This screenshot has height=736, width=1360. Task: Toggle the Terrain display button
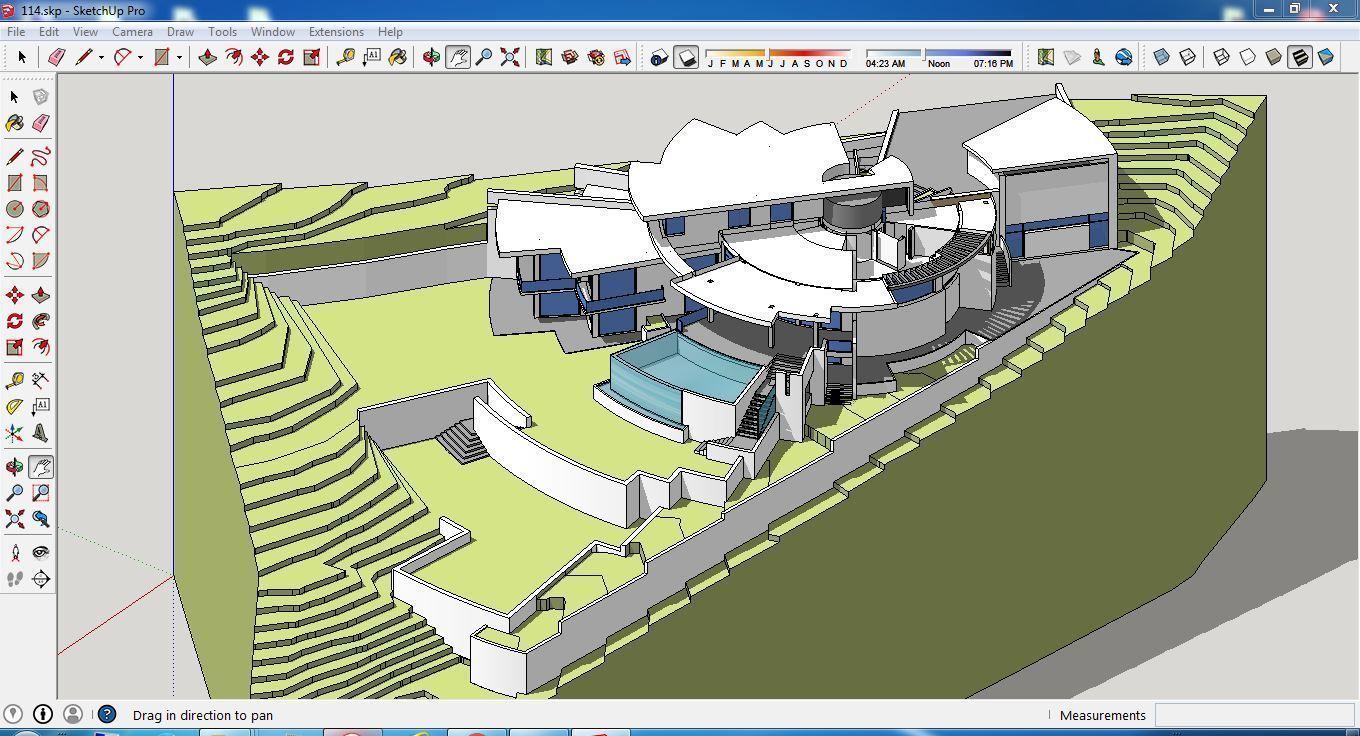click(x=1072, y=57)
